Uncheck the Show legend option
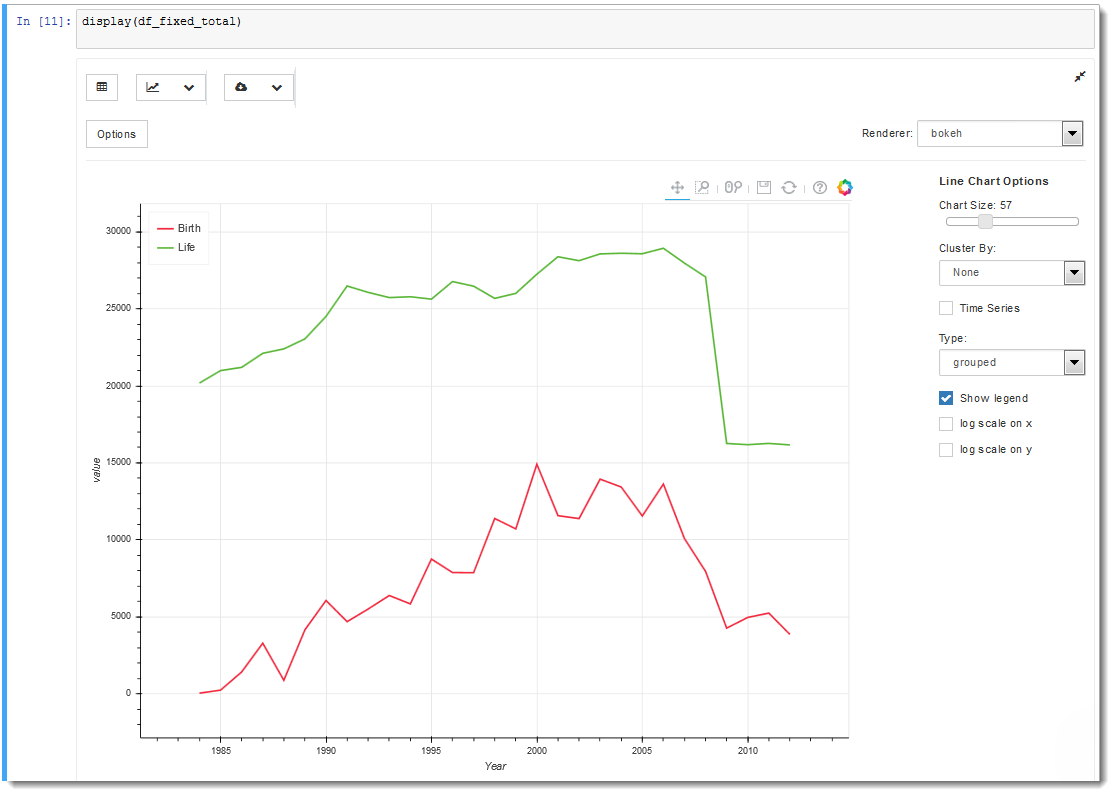This screenshot has width=1115, height=796. (945, 398)
